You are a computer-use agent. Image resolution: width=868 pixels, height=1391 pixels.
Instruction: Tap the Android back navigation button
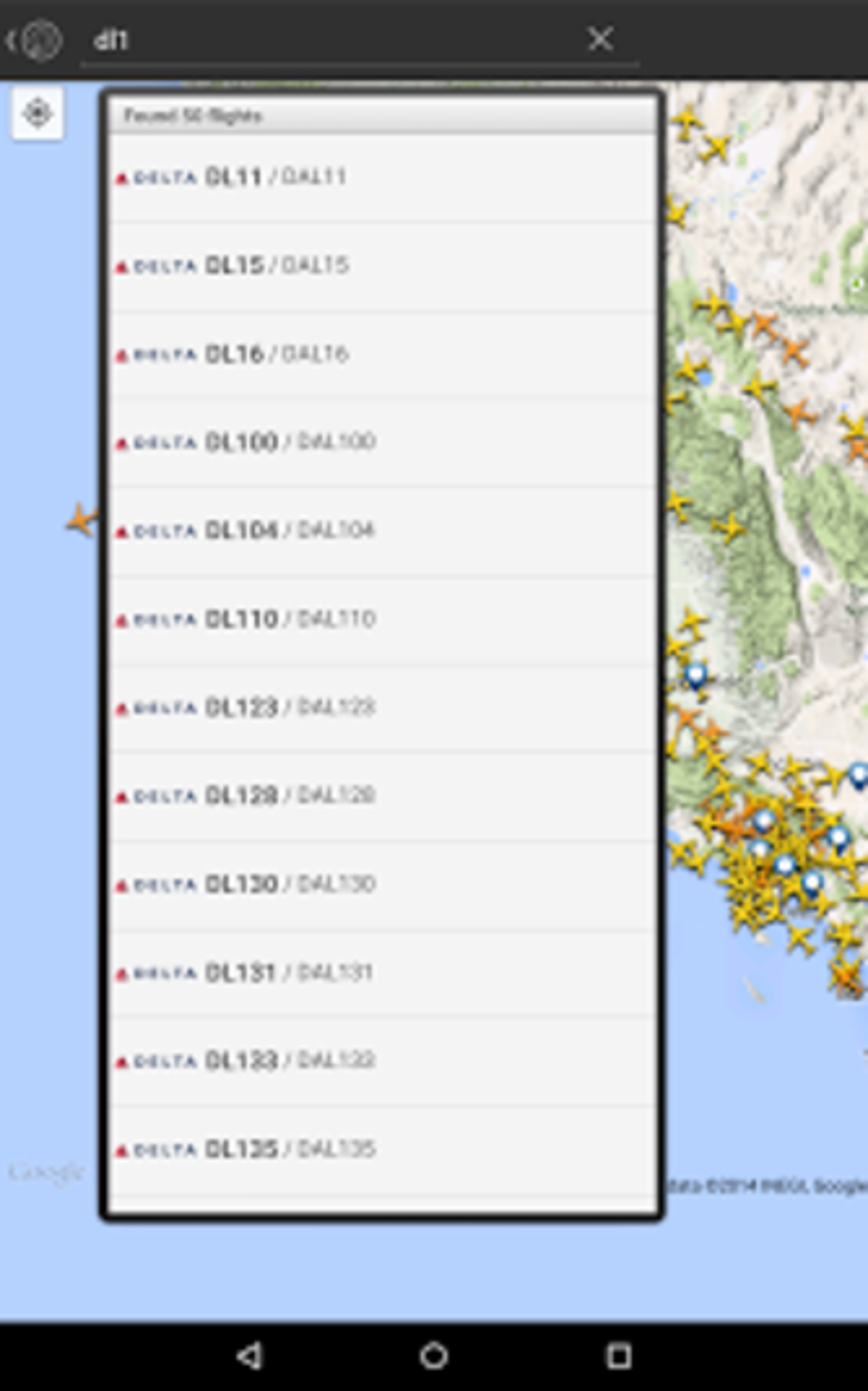[x=249, y=1355]
